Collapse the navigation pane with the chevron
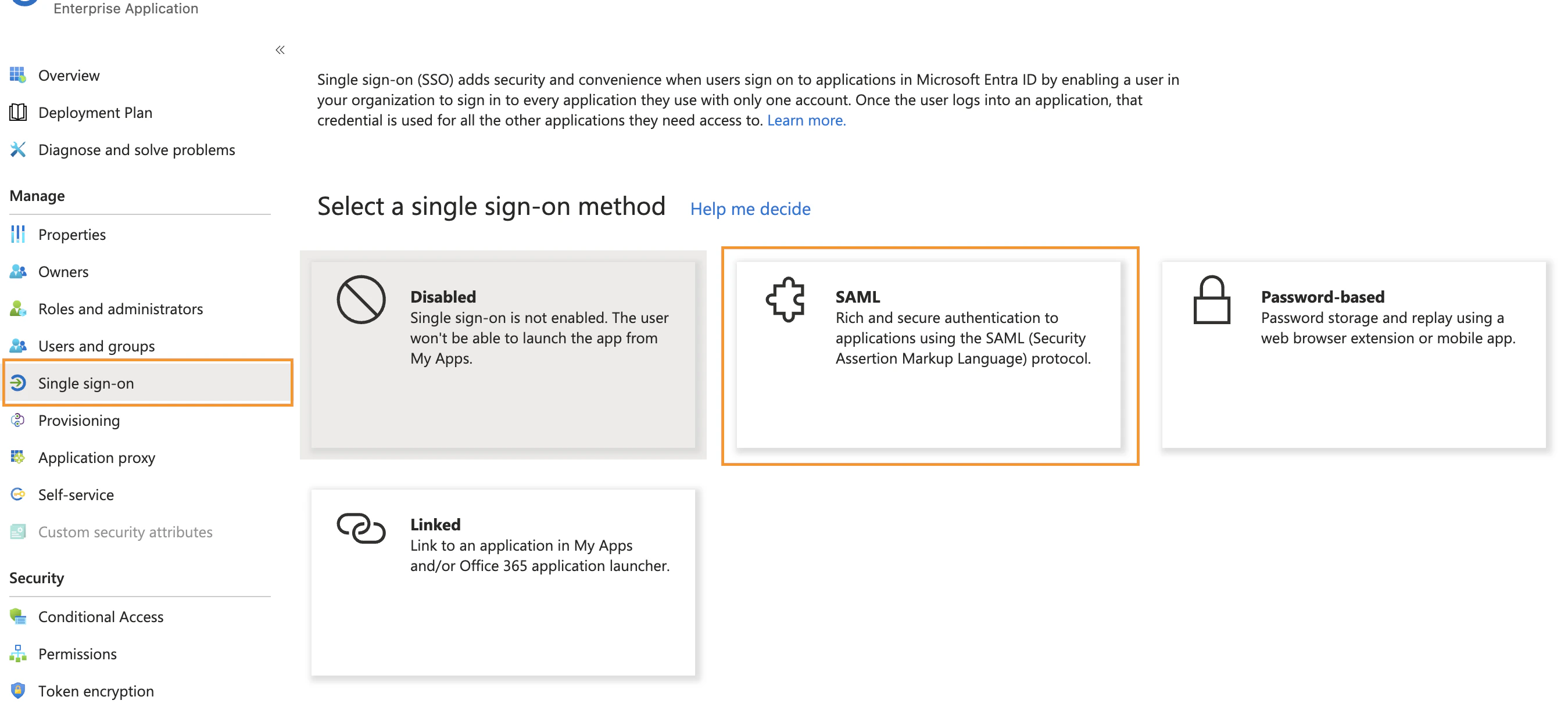 click(281, 50)
